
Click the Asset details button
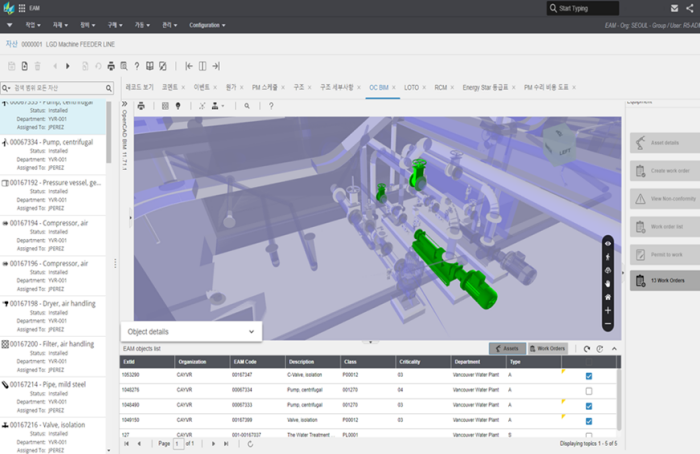point(665,143)
